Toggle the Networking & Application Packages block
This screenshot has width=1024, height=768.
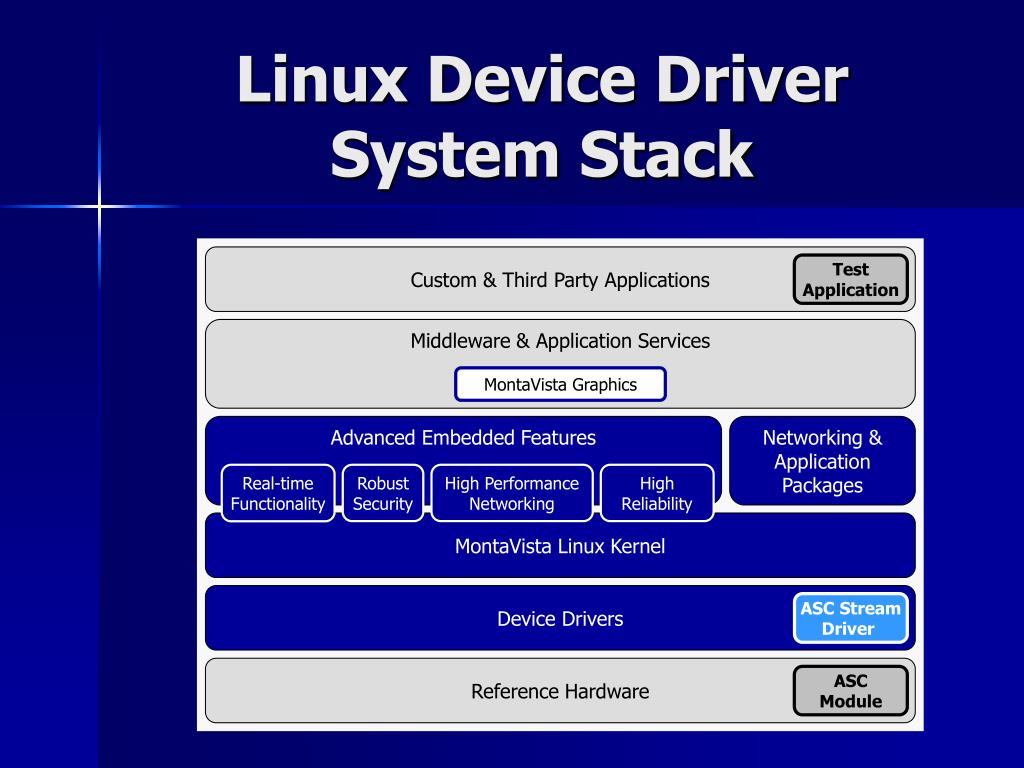coord(822,461)
